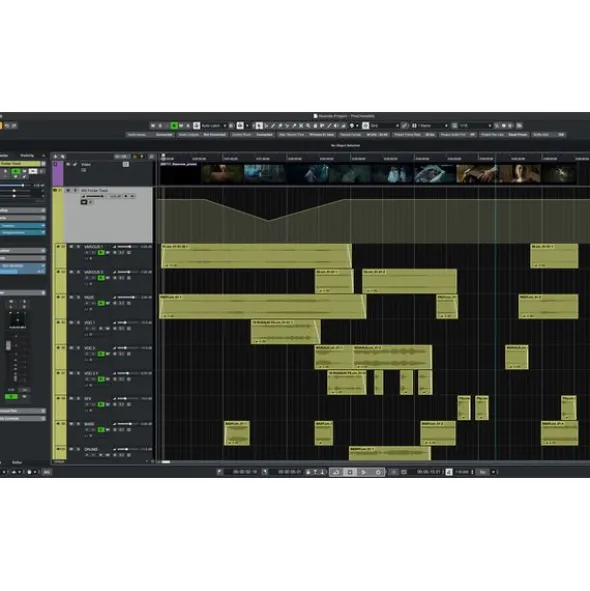Click the tempo value field in transport

(x=463, y=472)
